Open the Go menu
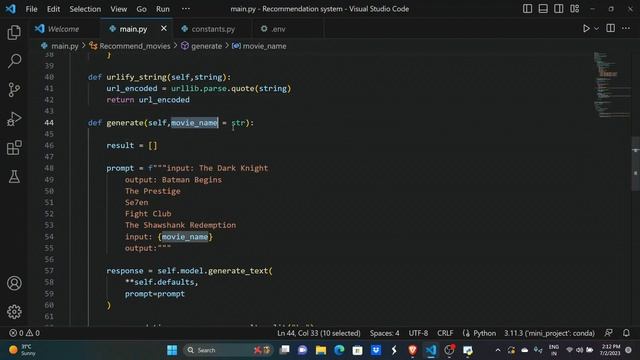 click(141, 9)
